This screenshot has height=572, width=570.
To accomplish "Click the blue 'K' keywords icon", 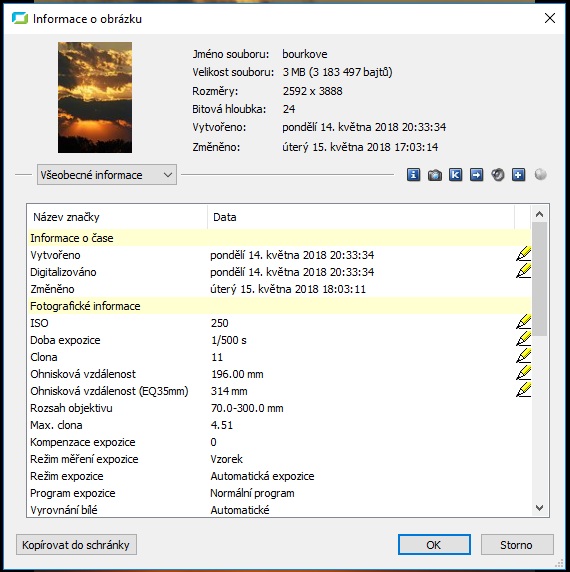I will click(x=455, y=175).
